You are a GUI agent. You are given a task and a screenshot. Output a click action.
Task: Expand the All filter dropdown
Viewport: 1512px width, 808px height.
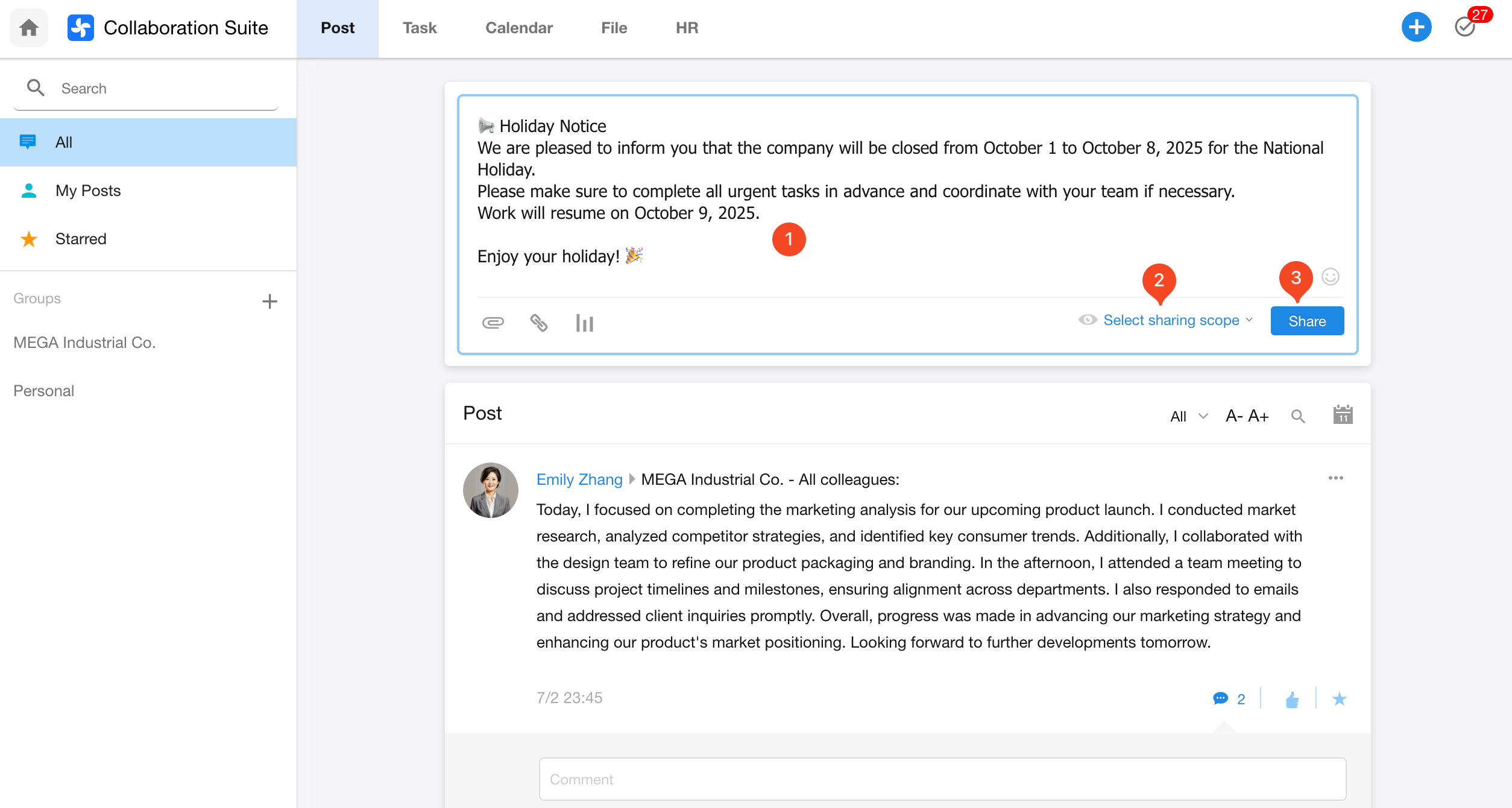pos(1188,416)
